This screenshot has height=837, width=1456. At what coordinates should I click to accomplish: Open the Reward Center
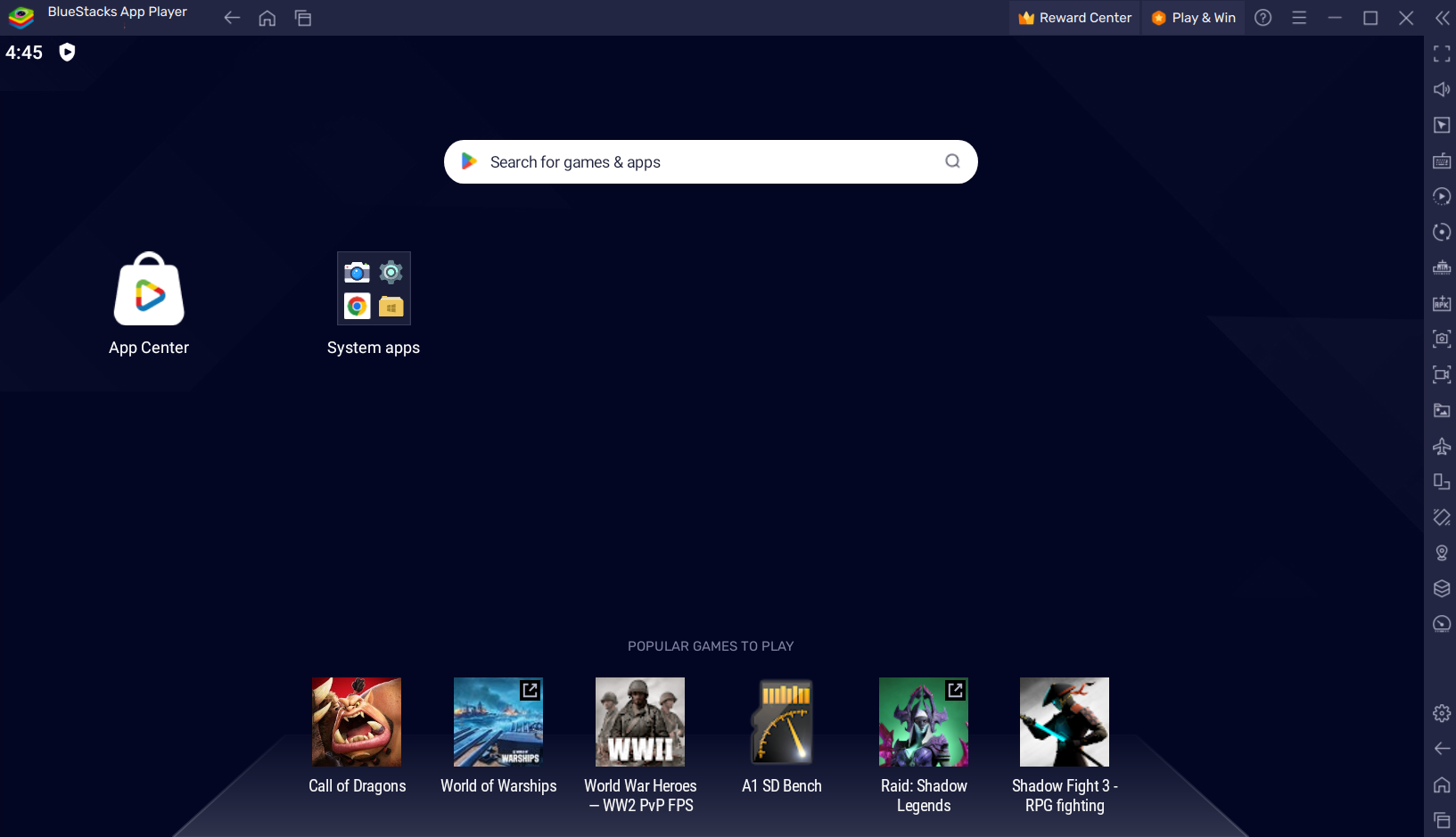(x=1074, y=17)
